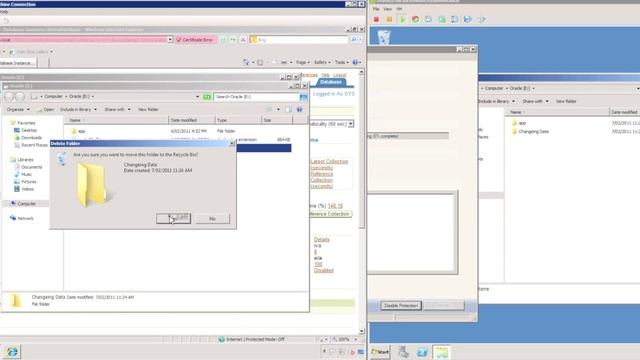Click the orange pause icon in VM toolbar
Screen dimensions: 640x360
[x=389, y=19]
